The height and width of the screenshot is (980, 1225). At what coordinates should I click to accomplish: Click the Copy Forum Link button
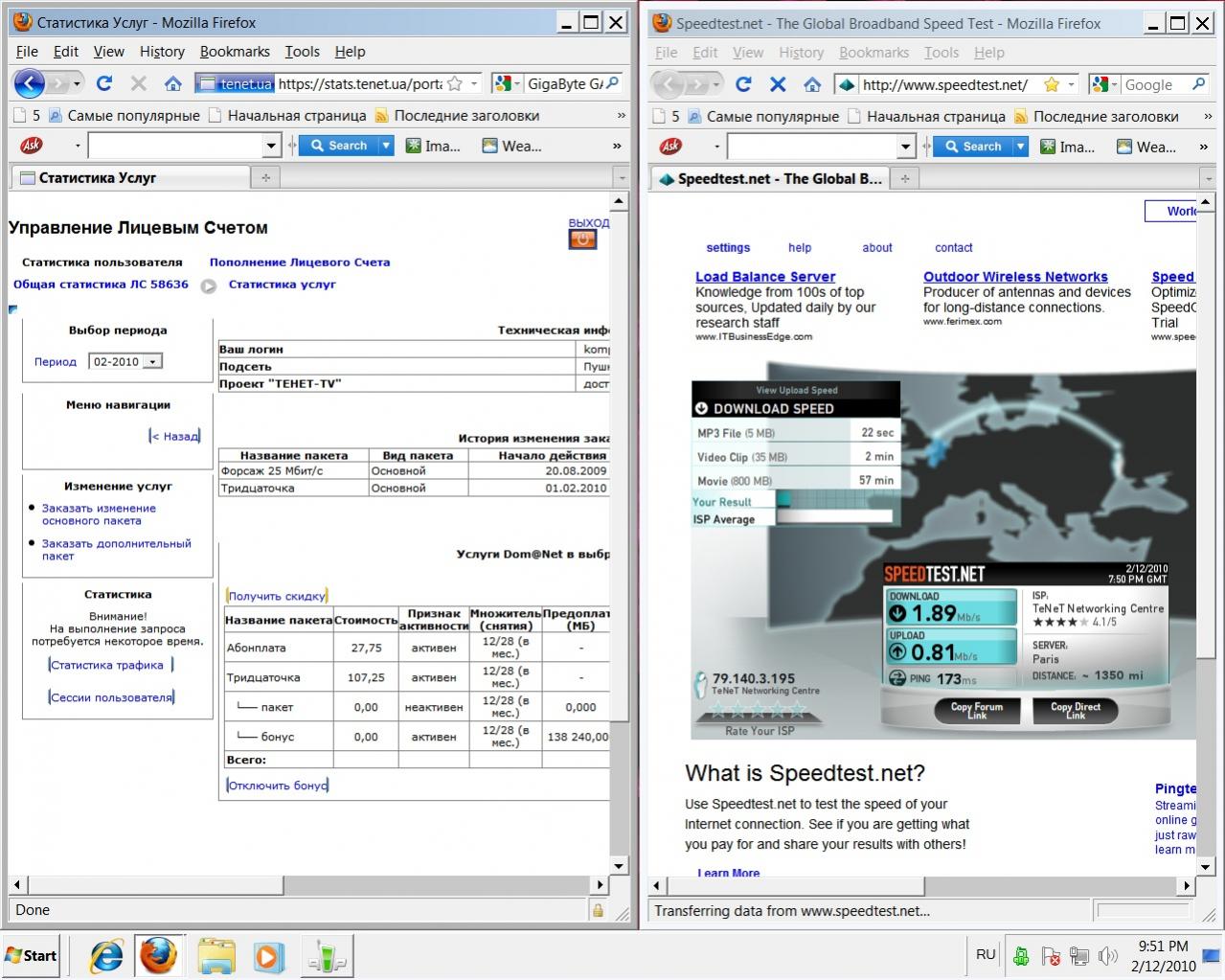(976, 711)
